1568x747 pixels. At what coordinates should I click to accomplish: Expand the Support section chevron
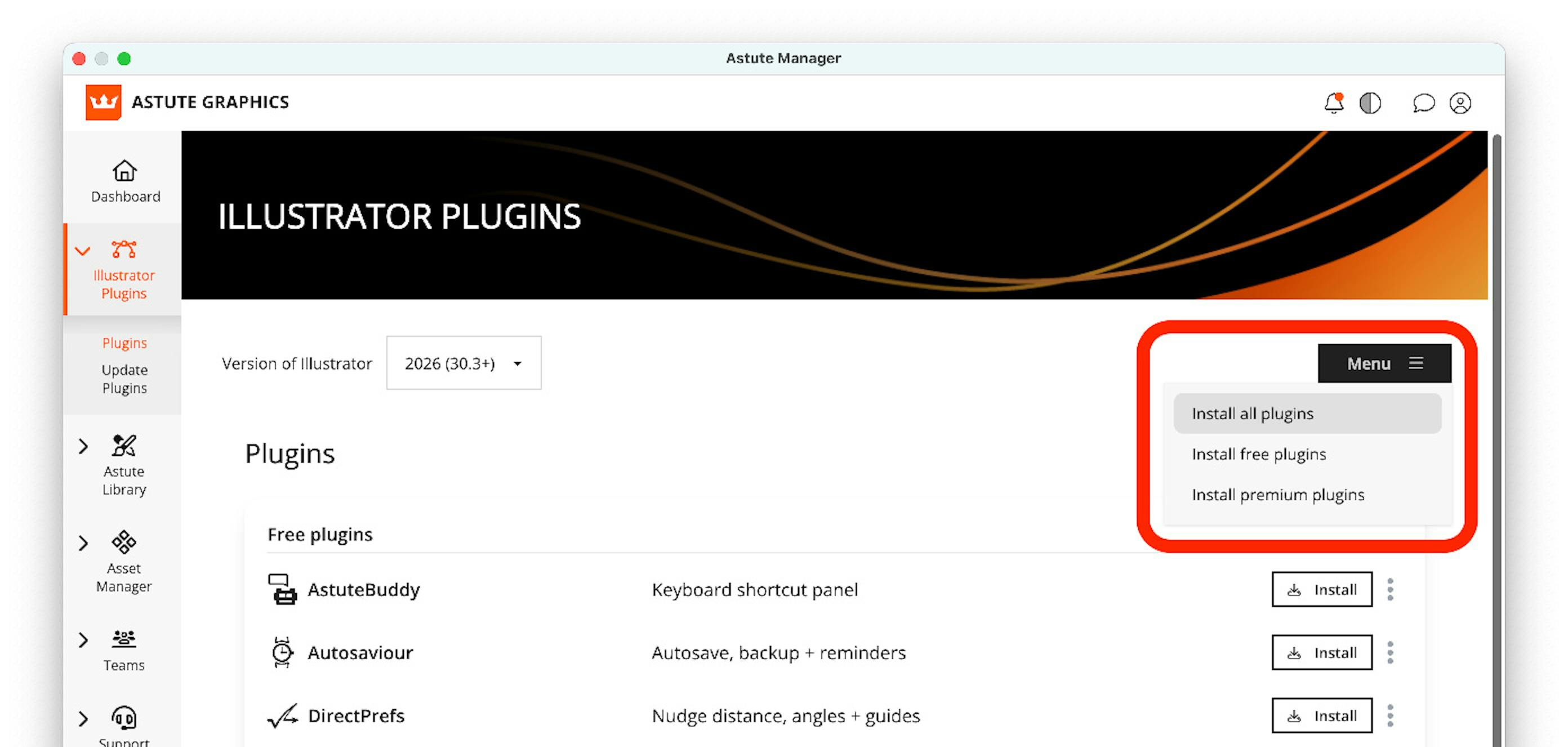83,719
